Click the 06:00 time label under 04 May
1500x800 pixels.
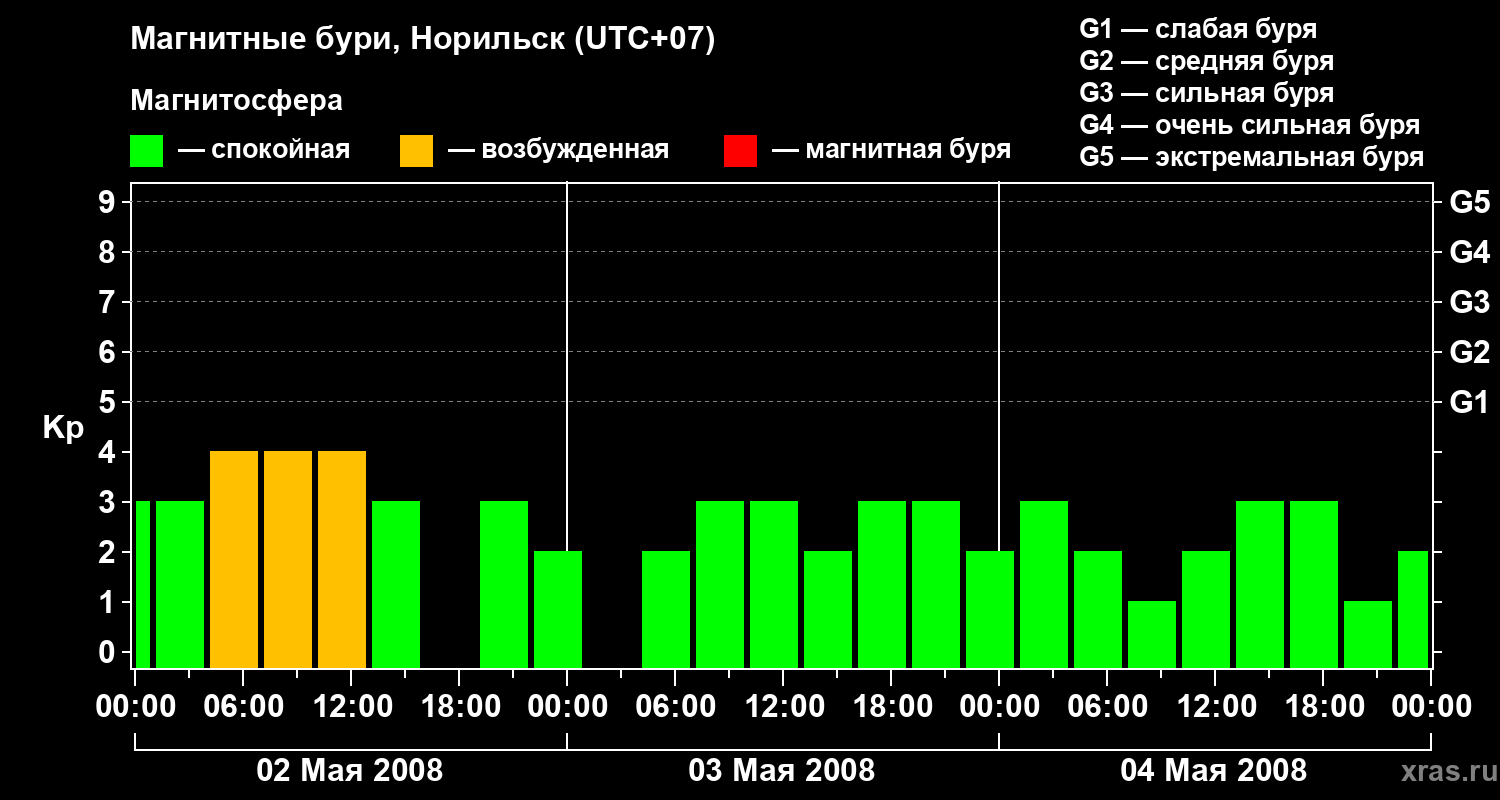1106,707
